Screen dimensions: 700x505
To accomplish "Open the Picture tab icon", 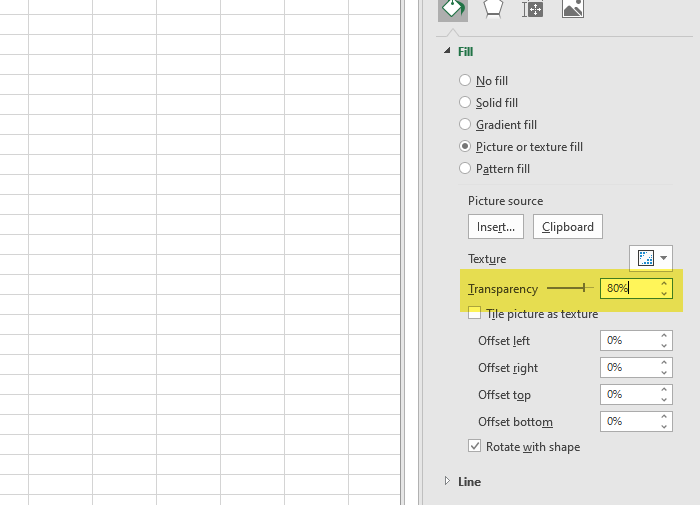I will tap(573, 9).
